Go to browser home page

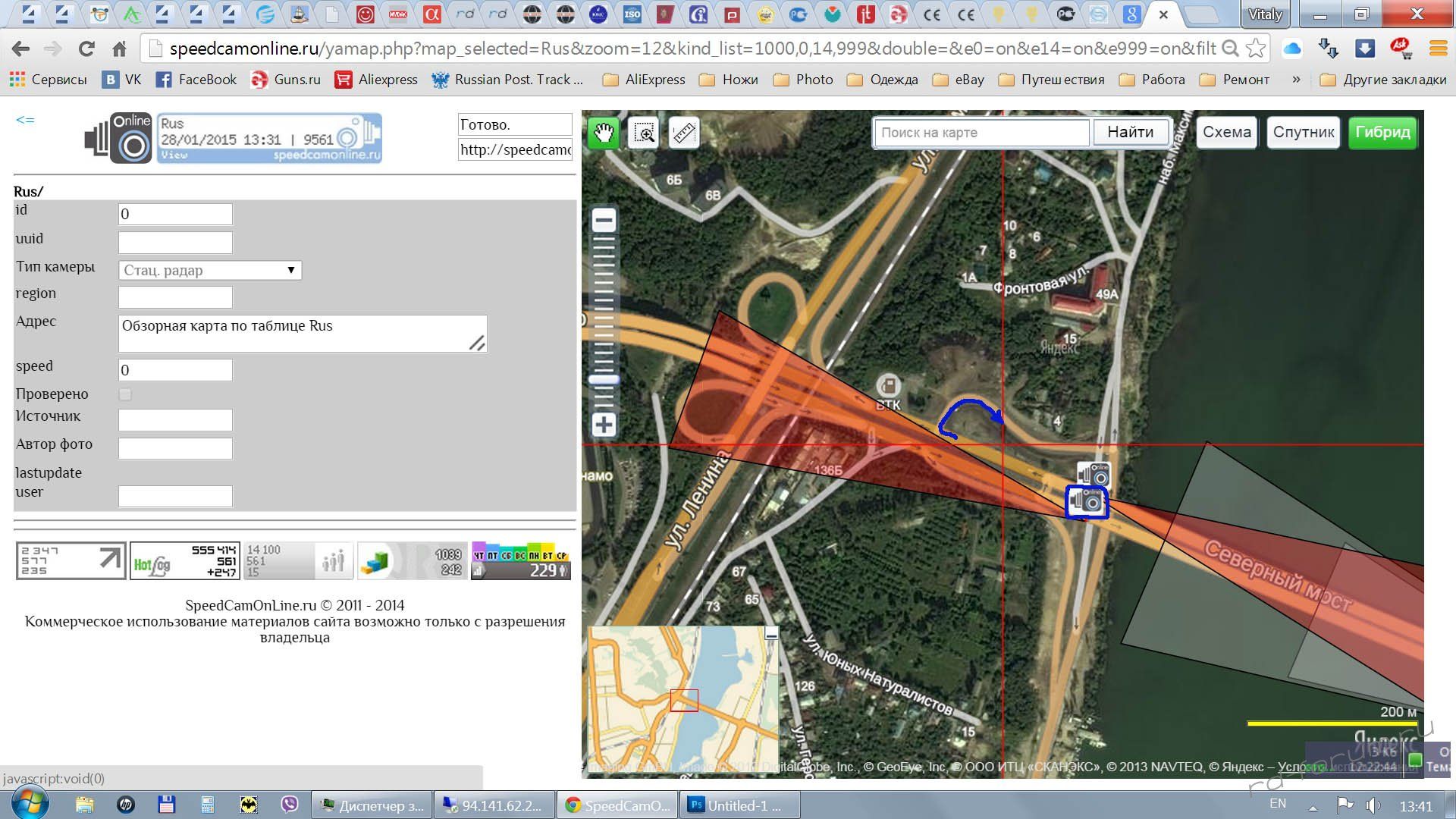pyautogui.click(x=119, y=49)
